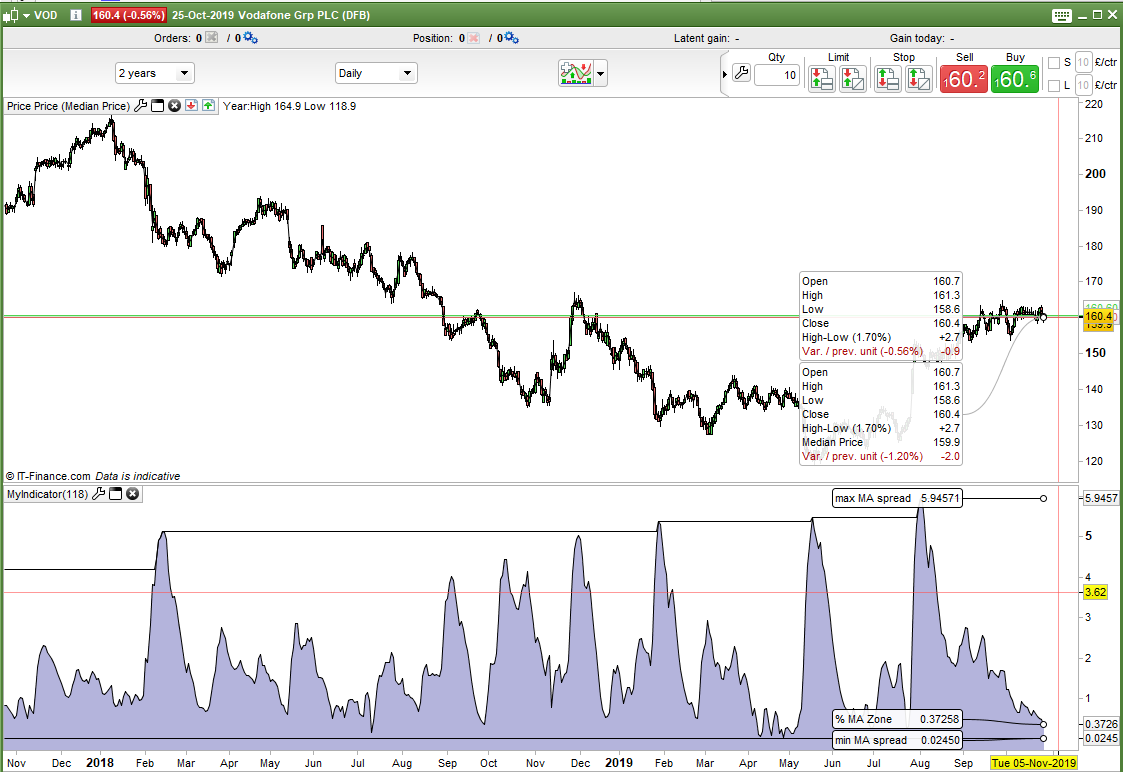Open the Orders settings gear icon
Viewport: 1123px width, 772px height.
pyautogui.click(x=250, y=37)
